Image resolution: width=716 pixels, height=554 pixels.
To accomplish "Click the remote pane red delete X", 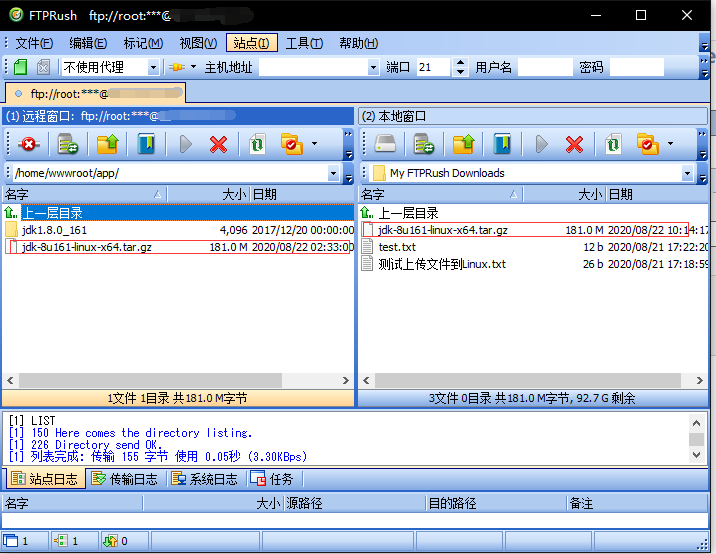I will coord(218,144).
